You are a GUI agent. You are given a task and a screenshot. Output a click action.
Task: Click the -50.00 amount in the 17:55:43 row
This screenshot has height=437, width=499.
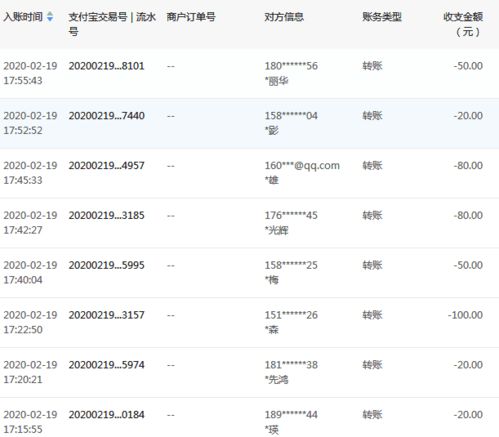point(468,66)
